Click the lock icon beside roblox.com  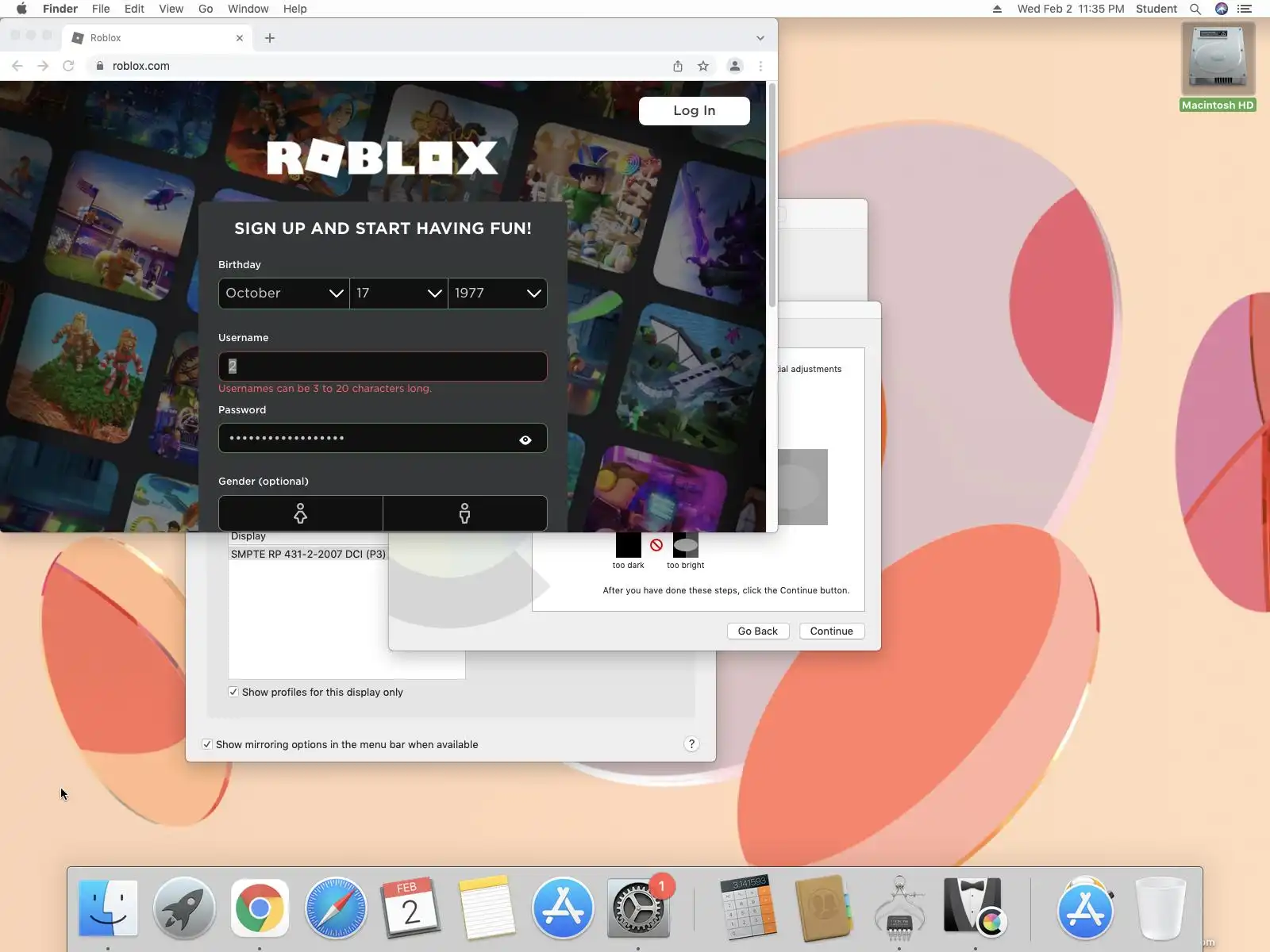pos(100,66)
